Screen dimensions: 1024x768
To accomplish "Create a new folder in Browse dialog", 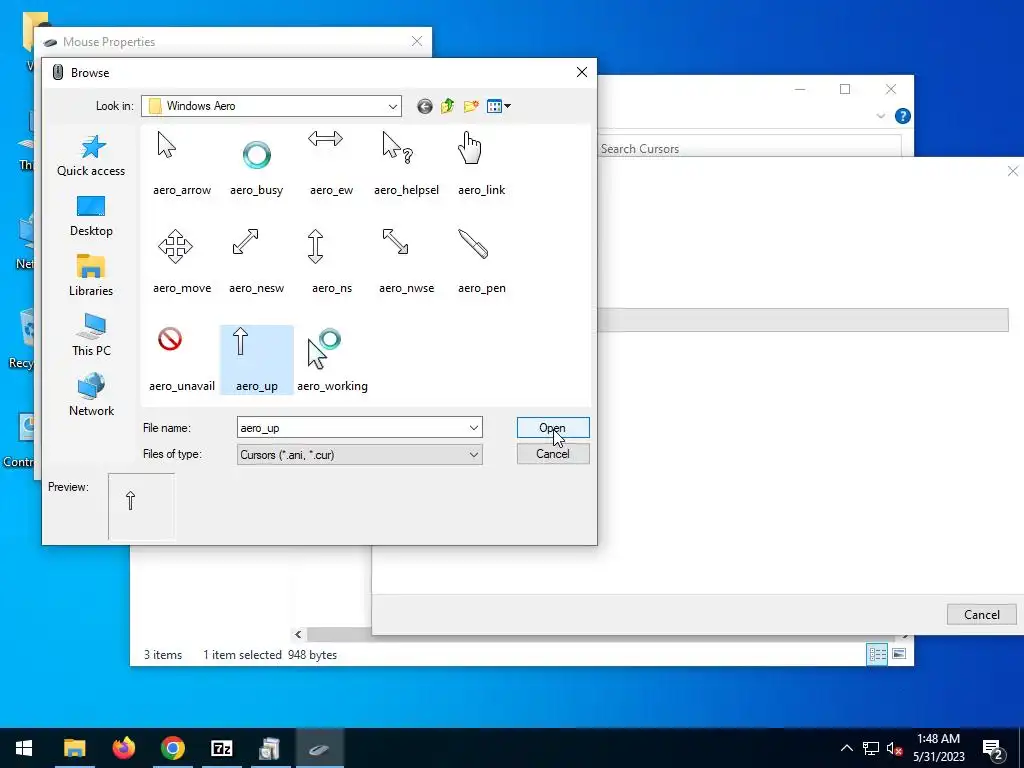I will click(x=471, y=106).
